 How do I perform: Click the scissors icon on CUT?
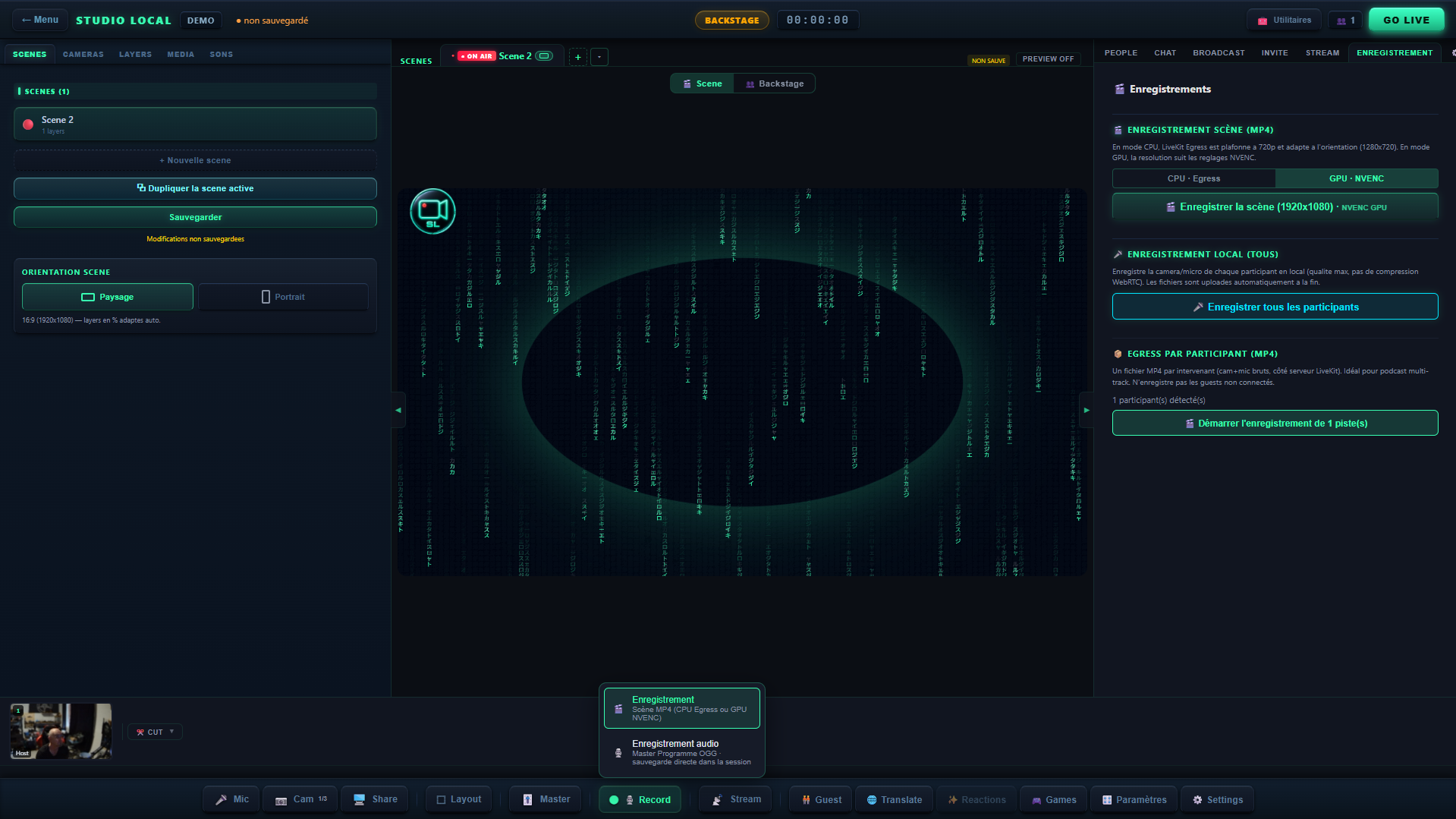140,732
